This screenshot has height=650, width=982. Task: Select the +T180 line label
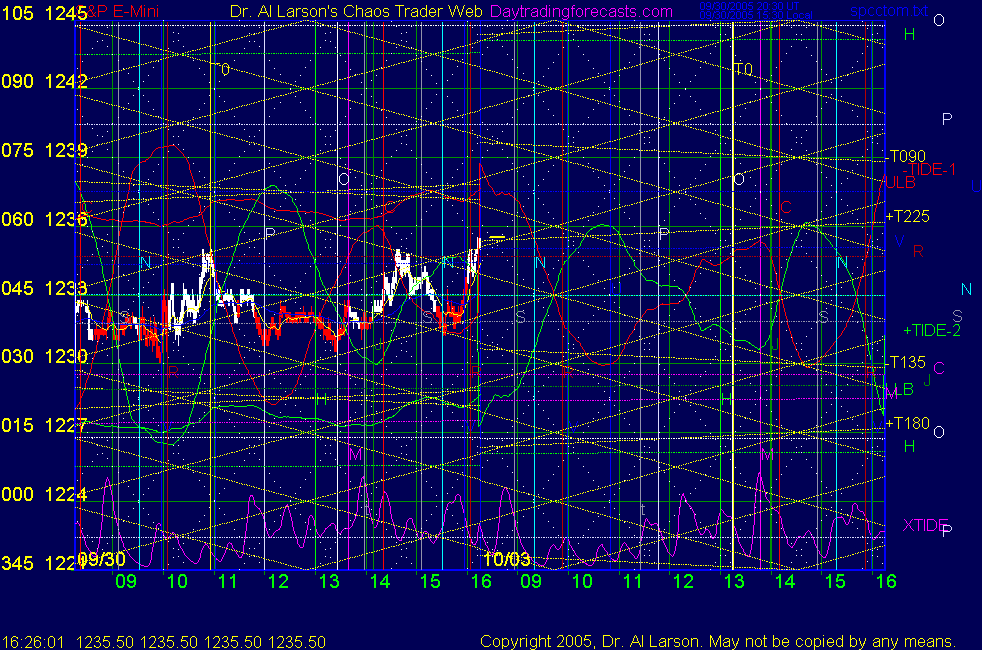(x=907, y=423)
